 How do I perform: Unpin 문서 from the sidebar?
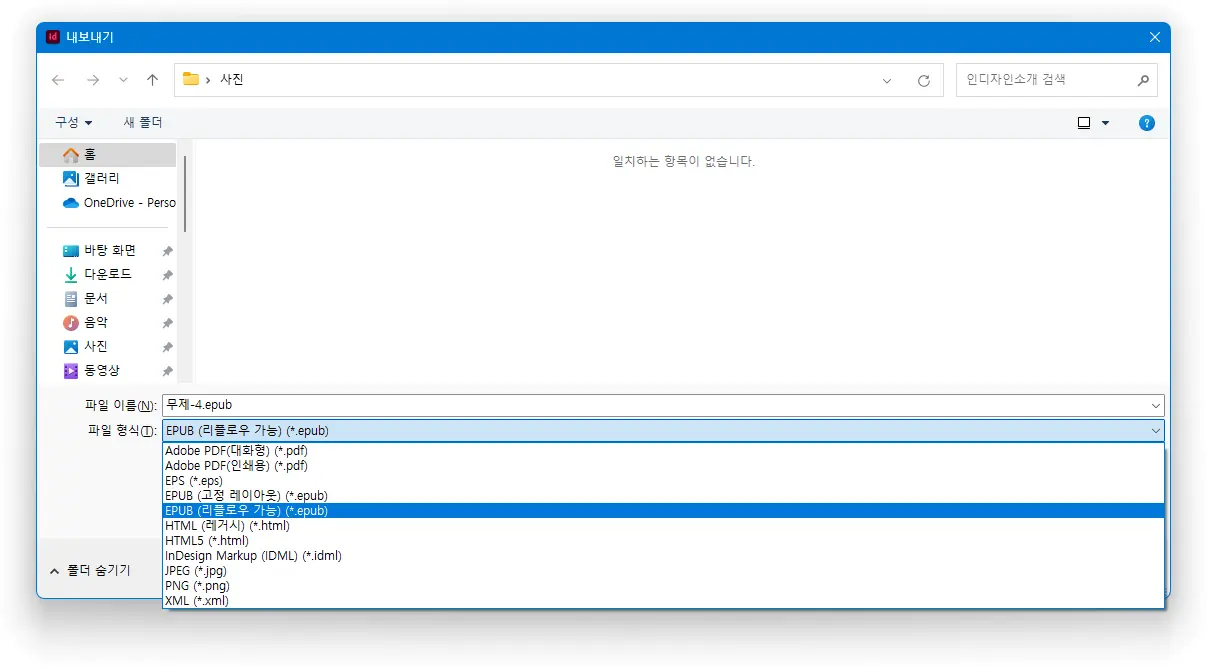pos(168,299)
